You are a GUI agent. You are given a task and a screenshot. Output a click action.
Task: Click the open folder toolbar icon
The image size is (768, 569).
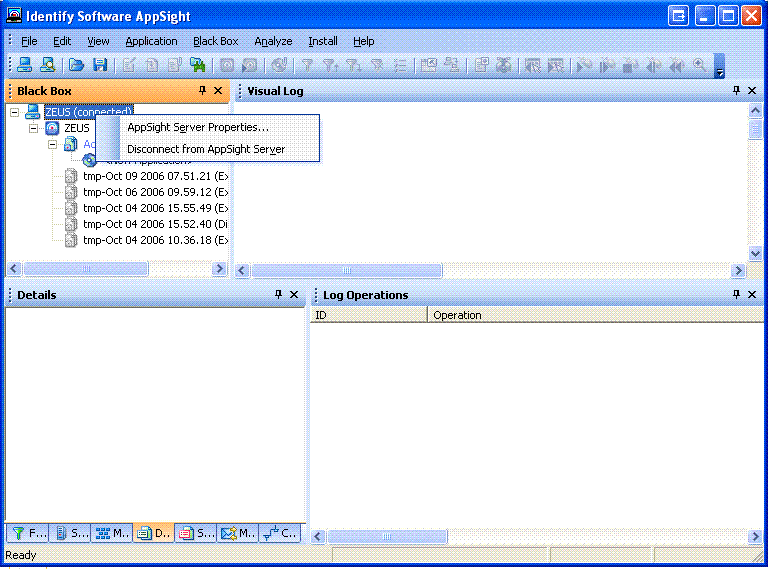click(x=76, y=65)
